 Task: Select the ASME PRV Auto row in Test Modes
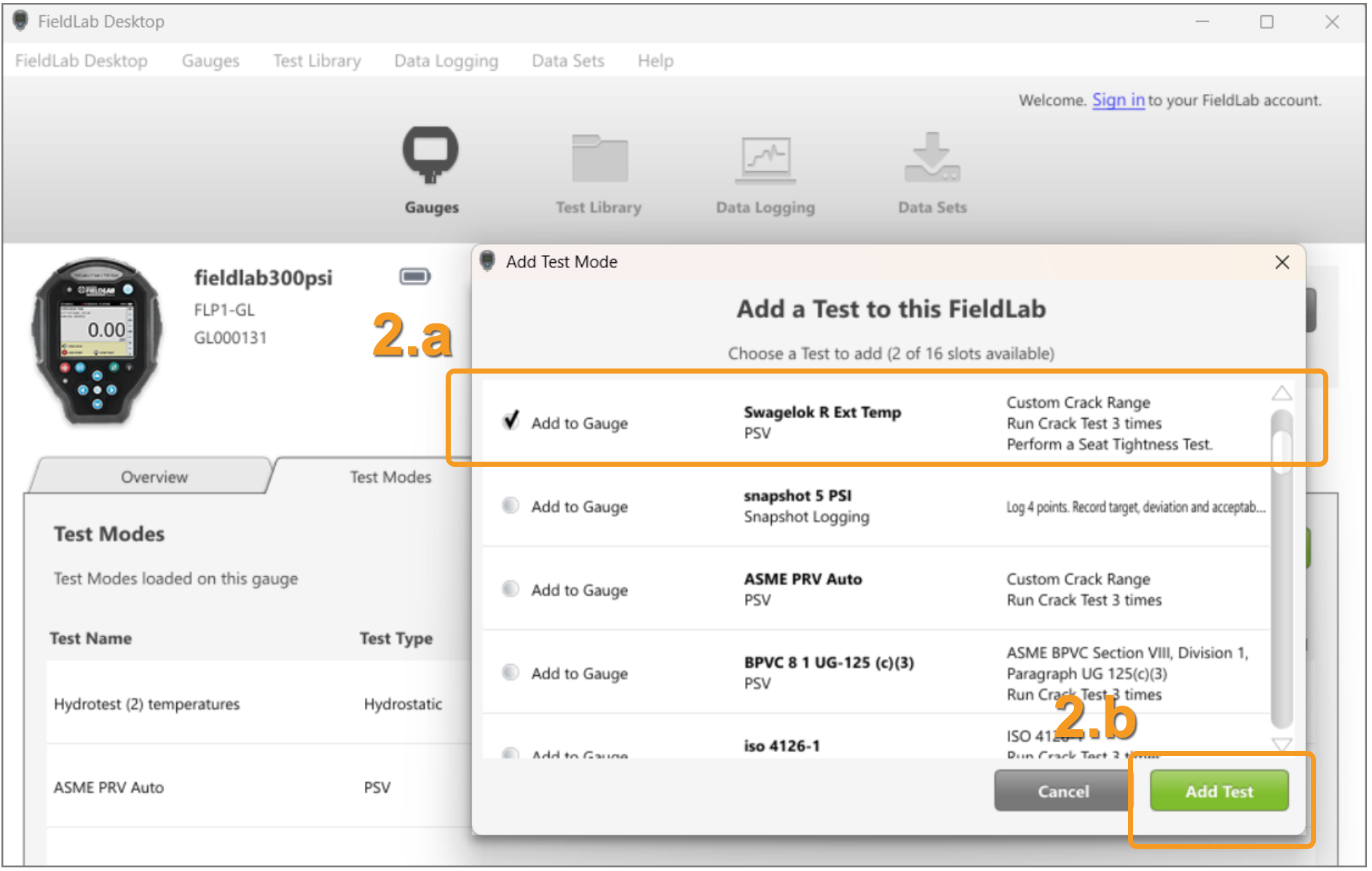[x=259, y=787]
